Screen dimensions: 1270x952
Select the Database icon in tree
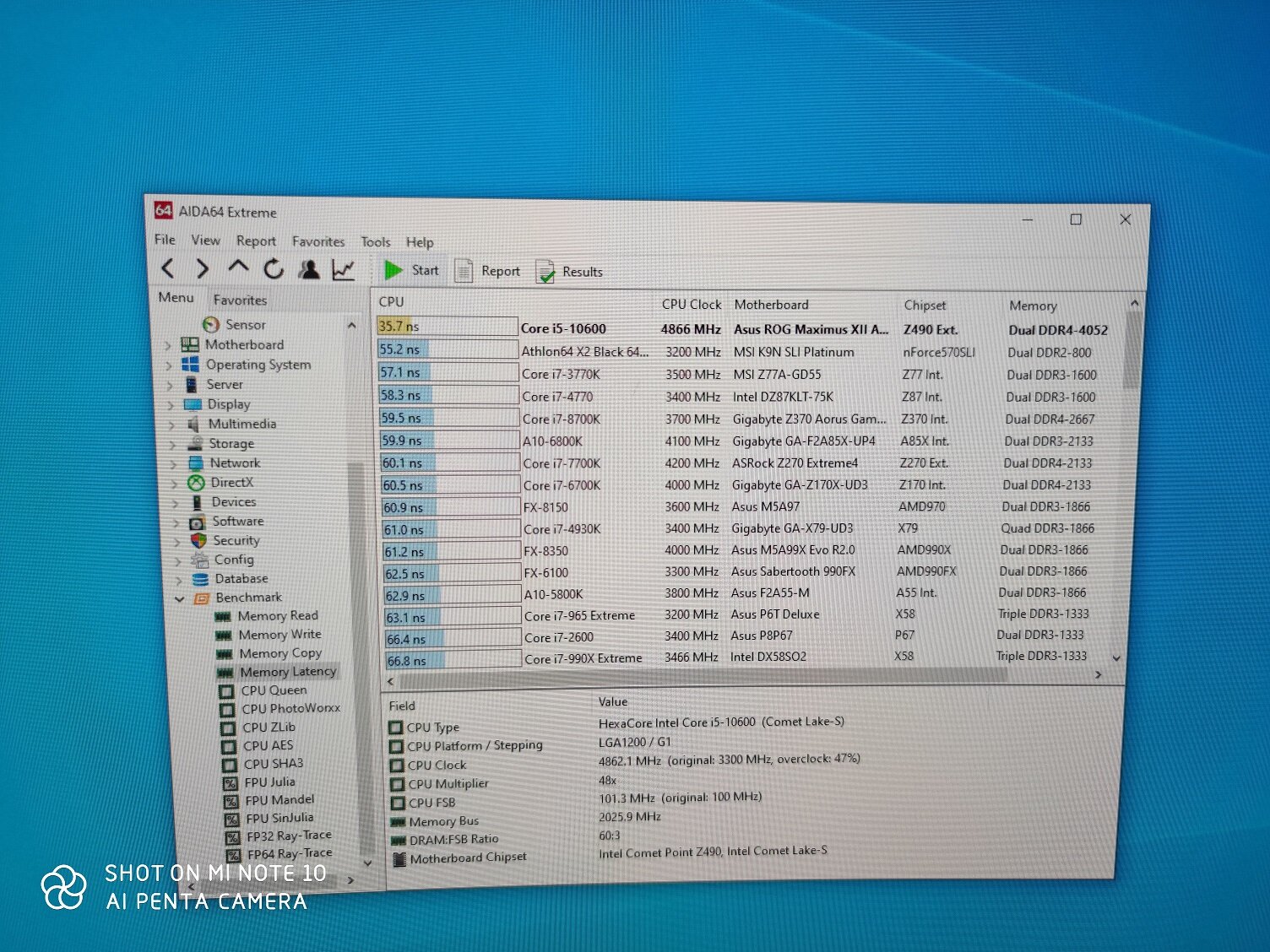tap(200, 579)
